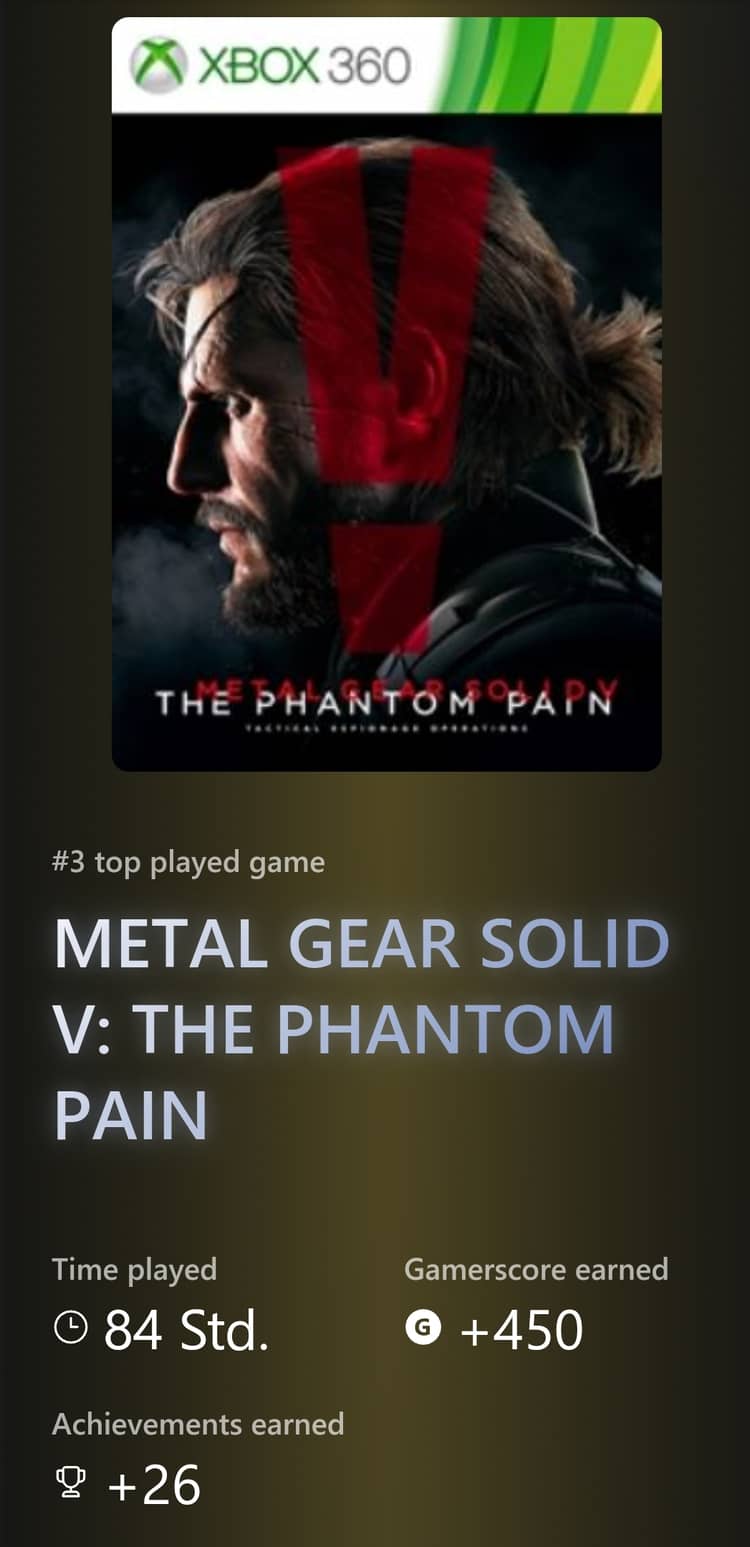This screenshot has height=1547, width=750.
Task: Click the clock icon beside 84 Std.
Action: pos(69,1329)
